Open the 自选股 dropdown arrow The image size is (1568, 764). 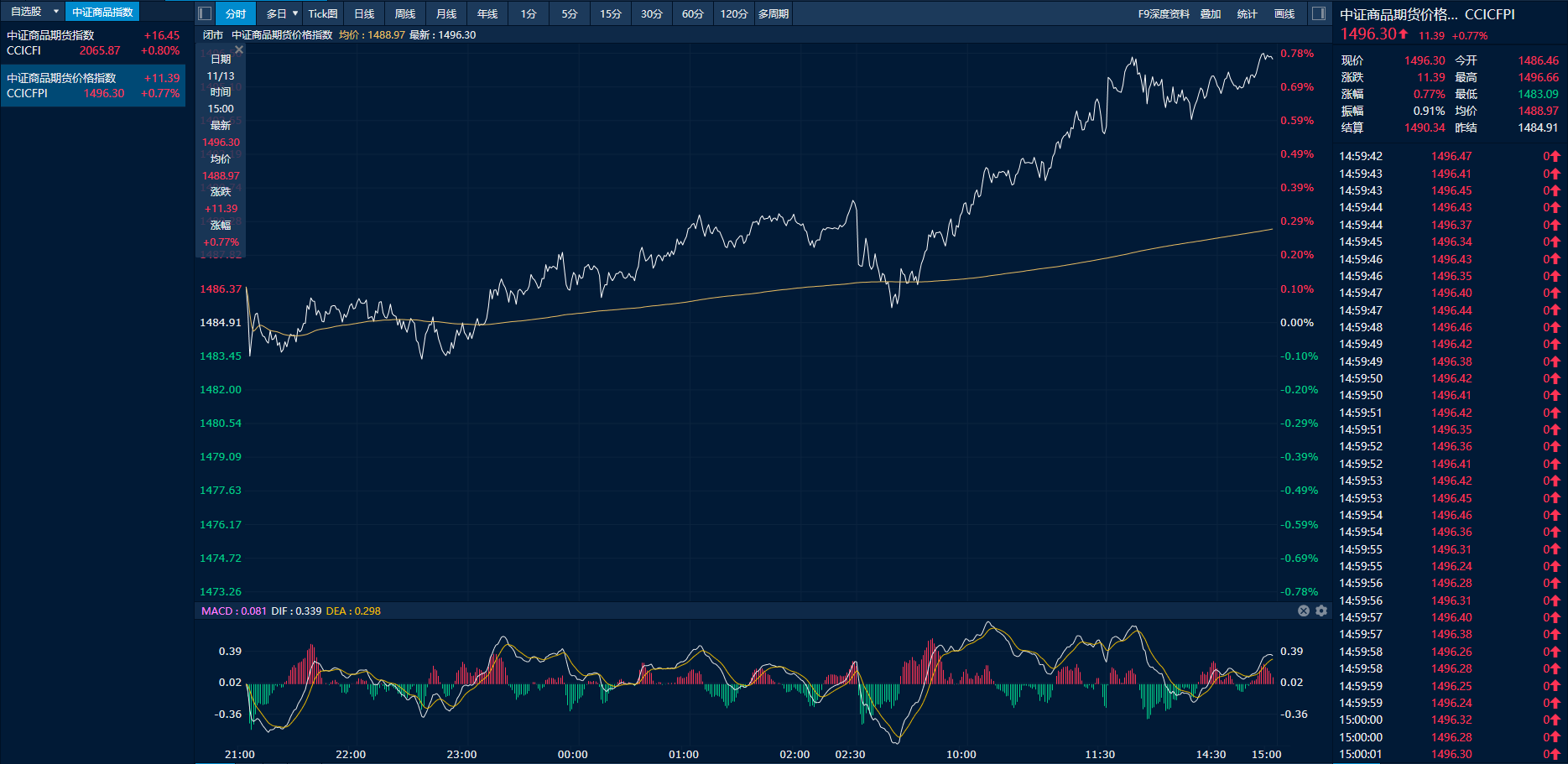click(56, 12)
